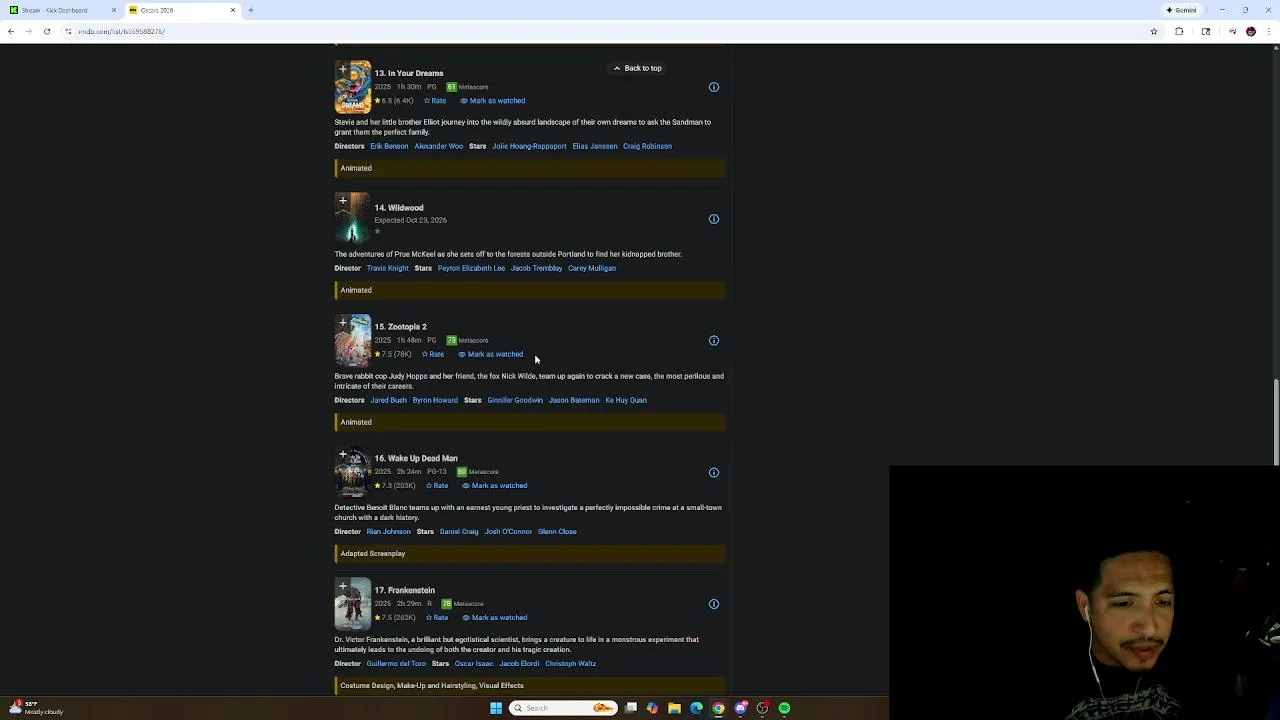Reload the current page
Image resolution: width=1280 pixels, height=720 pixels.
point(47,31)
